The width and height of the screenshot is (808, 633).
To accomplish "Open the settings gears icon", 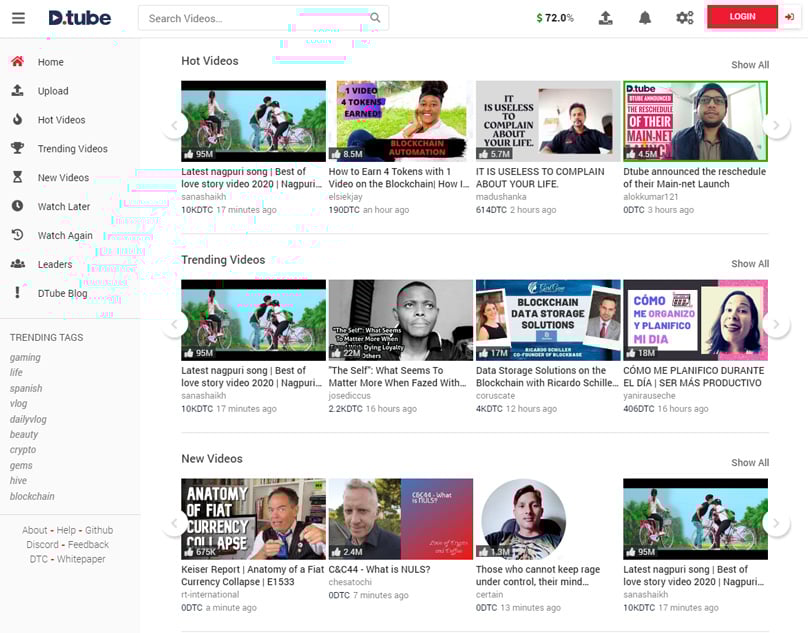I will click(685, 18).
